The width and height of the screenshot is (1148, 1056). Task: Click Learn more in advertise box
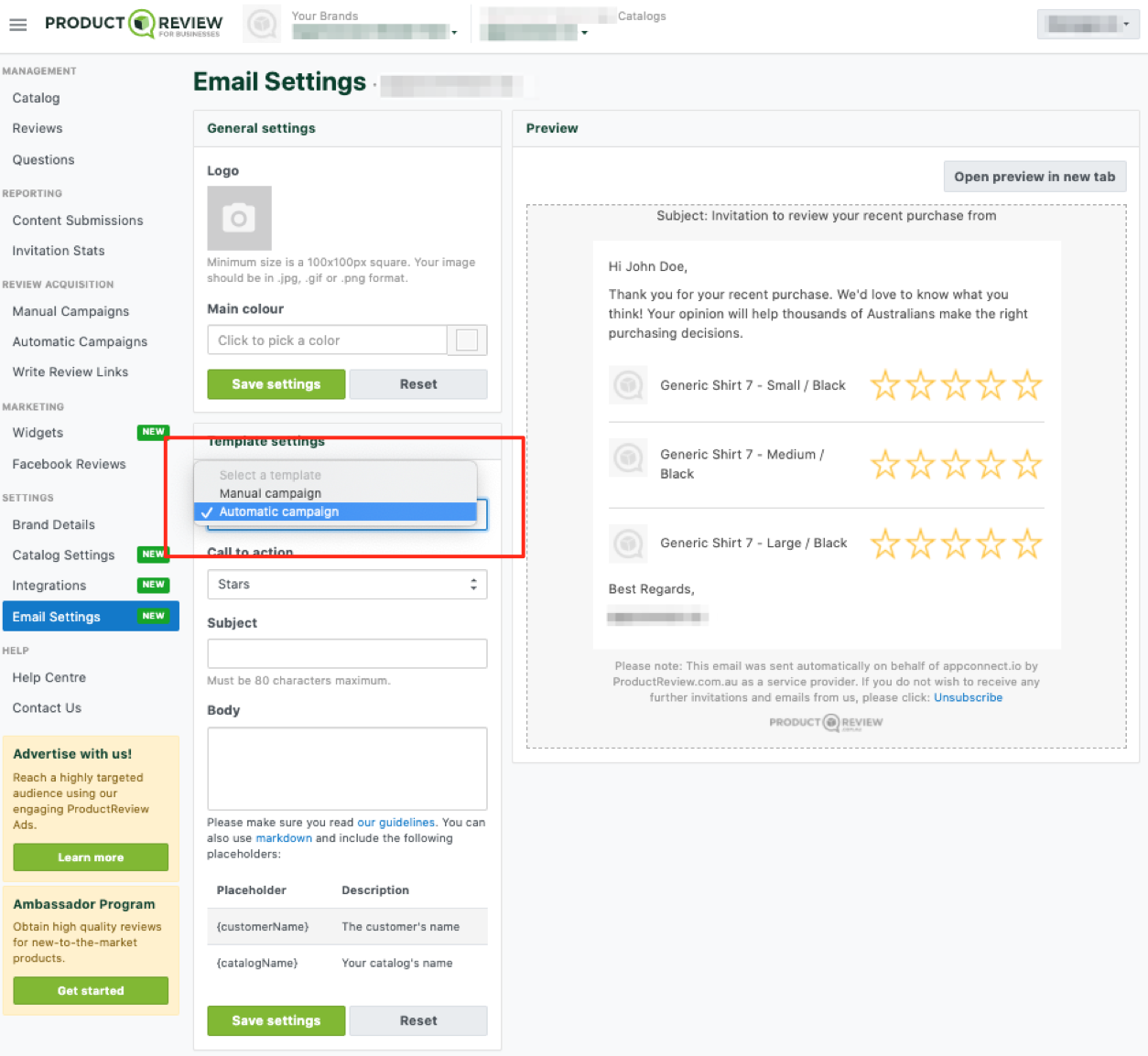[x=91, y=857]
